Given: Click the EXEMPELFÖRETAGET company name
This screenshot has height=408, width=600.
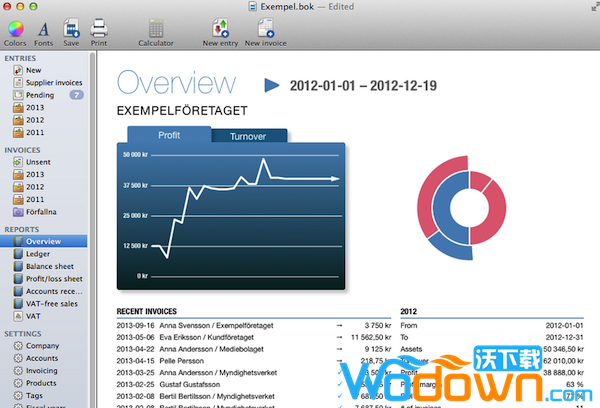Looking at the screenshot, I should [x=182, y=111].
